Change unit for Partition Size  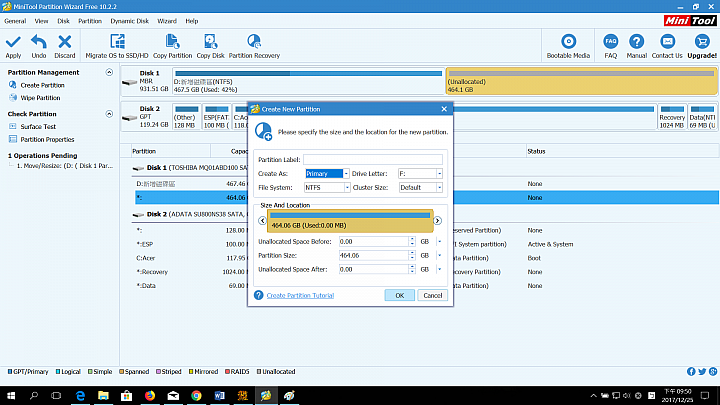(439, 255)
